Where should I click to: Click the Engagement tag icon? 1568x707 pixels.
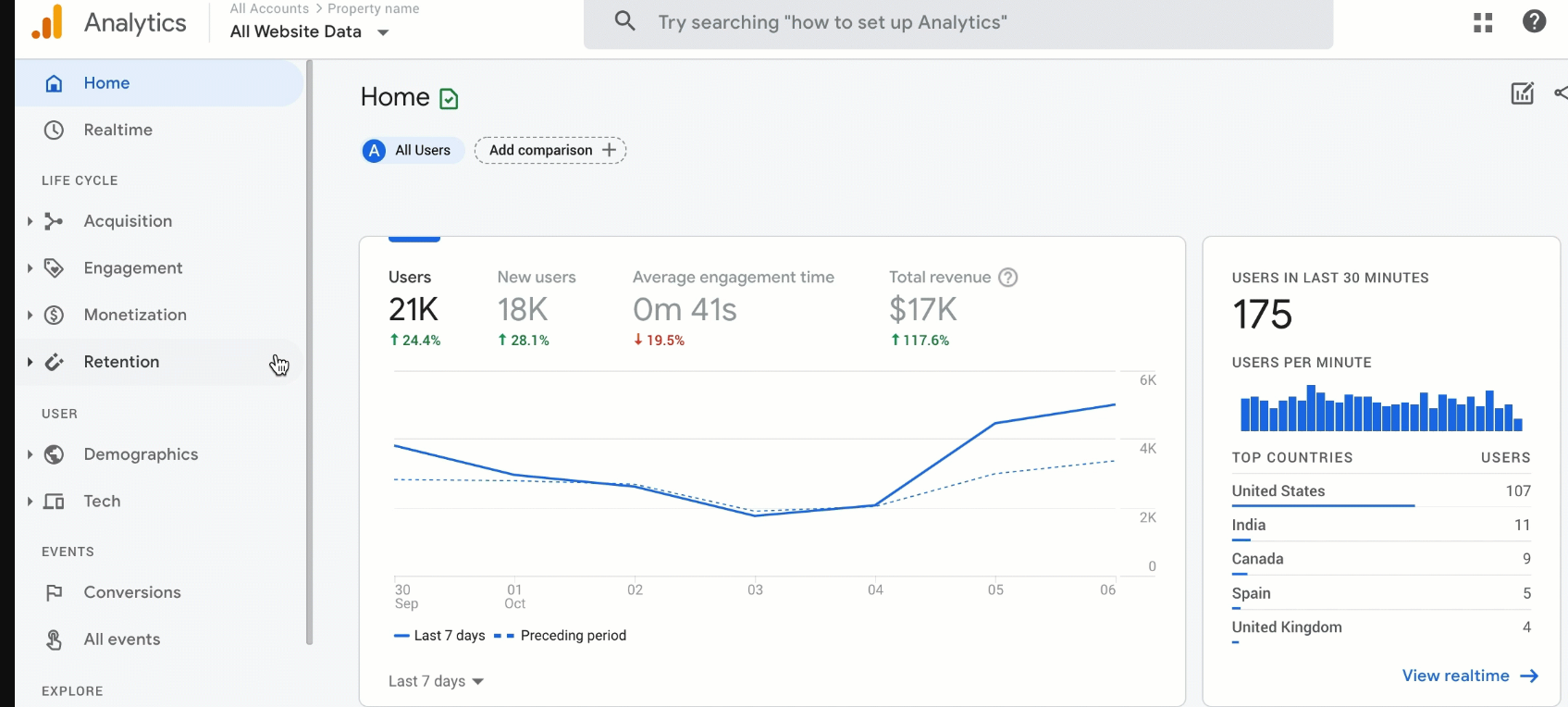pos(55,268)
